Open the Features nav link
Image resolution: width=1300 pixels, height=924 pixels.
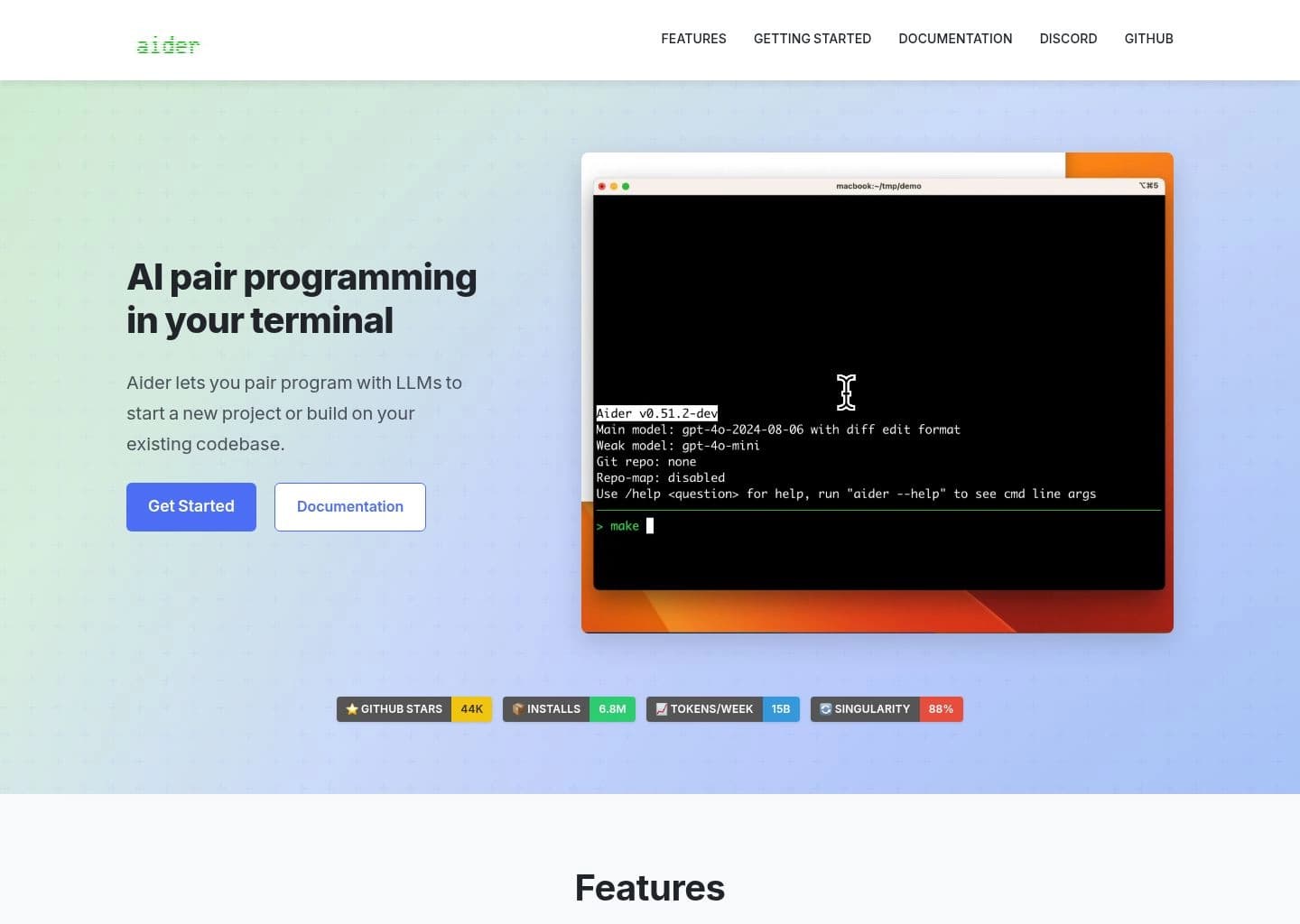click(693, 39)
